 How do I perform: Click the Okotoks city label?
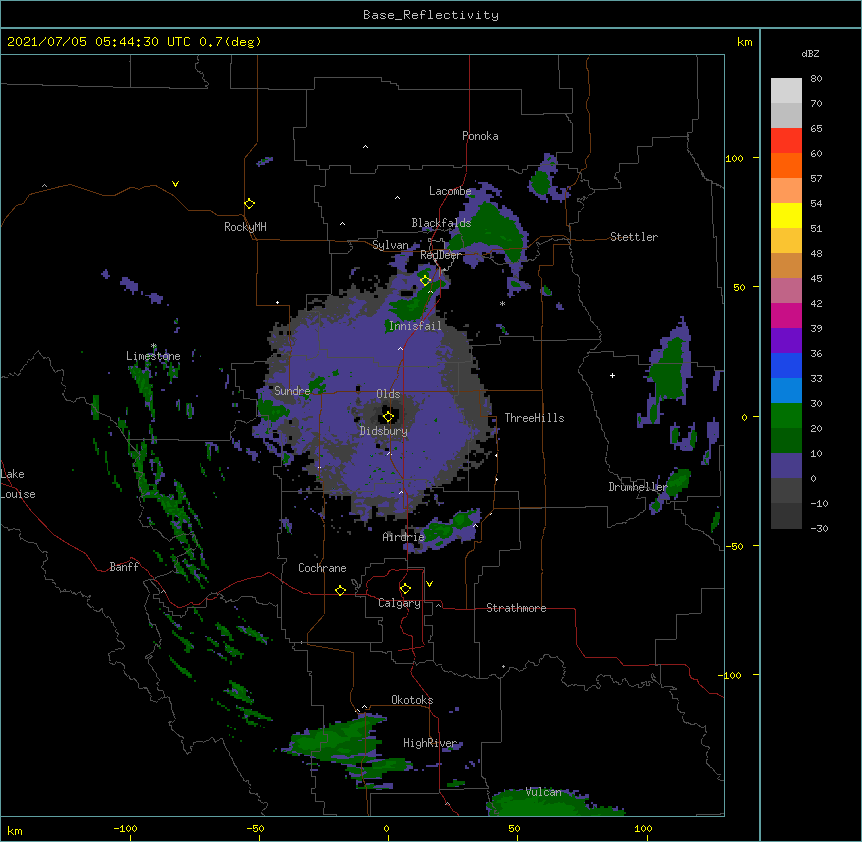[x=412, y=700]
